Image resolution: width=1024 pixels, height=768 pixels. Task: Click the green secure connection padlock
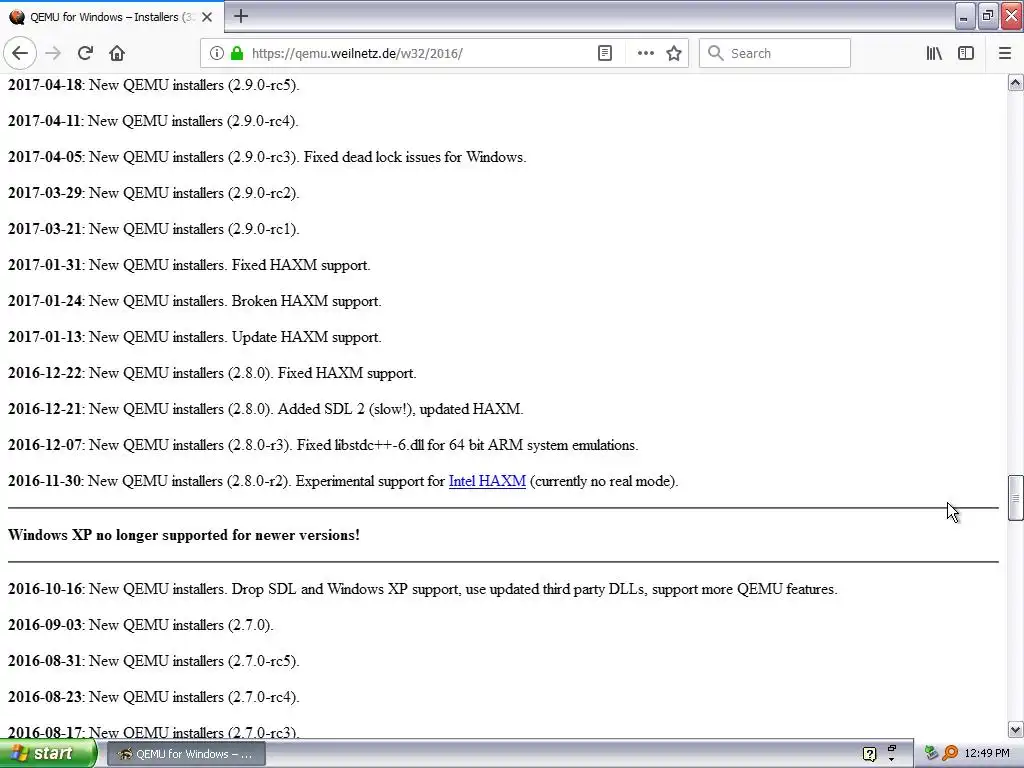[237, 54]
